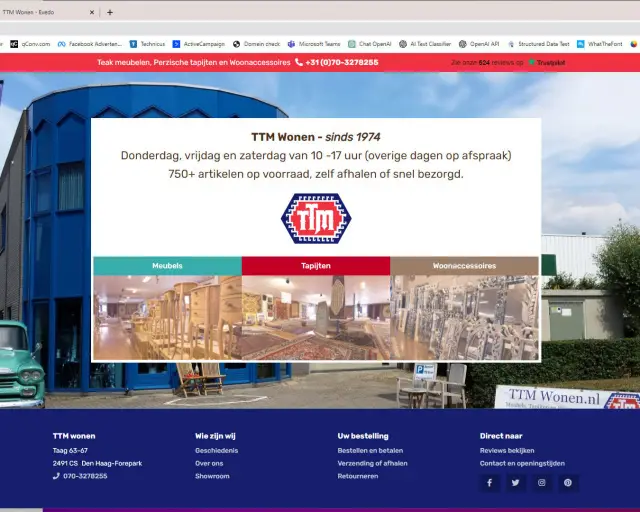This screenshot has height=512, width=640.
Task: Click the Meubels furniture showroom photo
Action: pos(167,318)
